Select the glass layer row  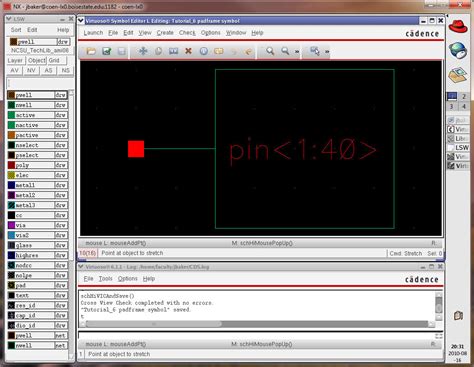click(38, 245)
